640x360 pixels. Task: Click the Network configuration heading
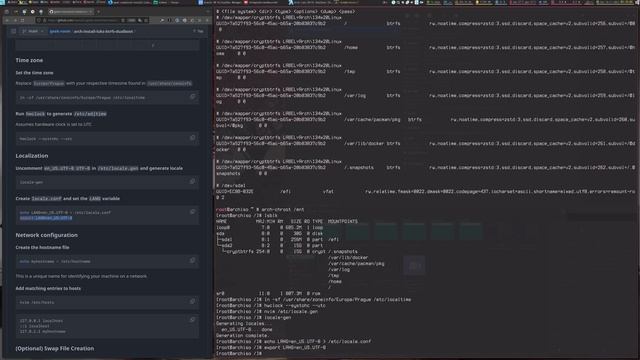47,235
